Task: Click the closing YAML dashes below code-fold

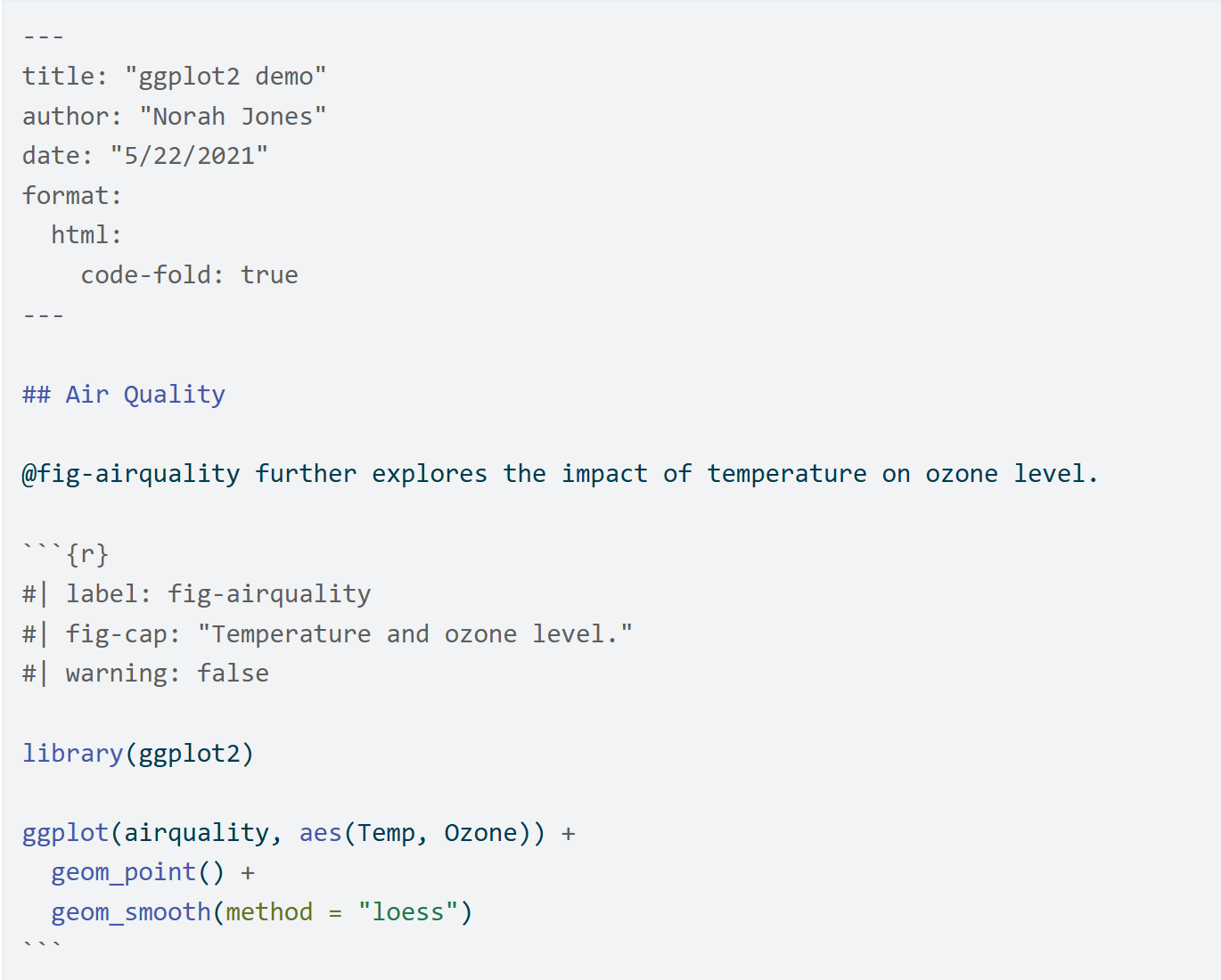Action: 43,315
